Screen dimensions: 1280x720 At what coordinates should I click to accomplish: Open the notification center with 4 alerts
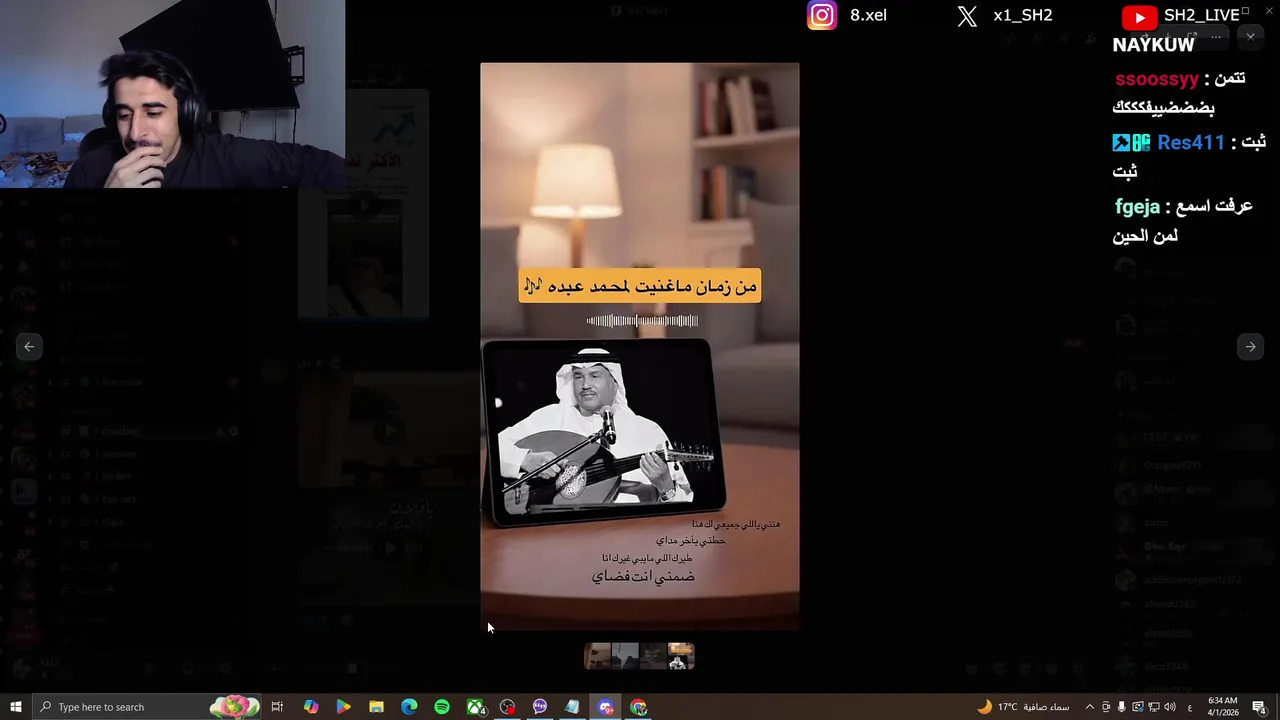(x=1260, y=707)
